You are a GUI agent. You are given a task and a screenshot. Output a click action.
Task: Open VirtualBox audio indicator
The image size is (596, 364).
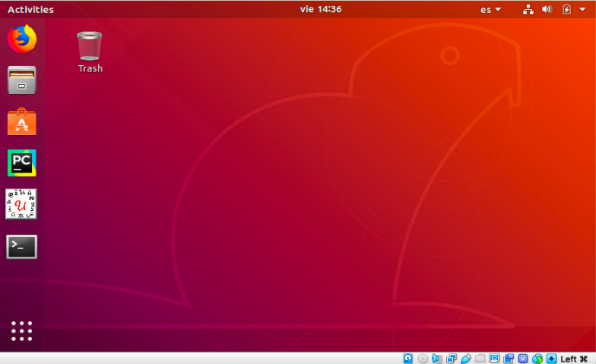(x=437, y=358)
